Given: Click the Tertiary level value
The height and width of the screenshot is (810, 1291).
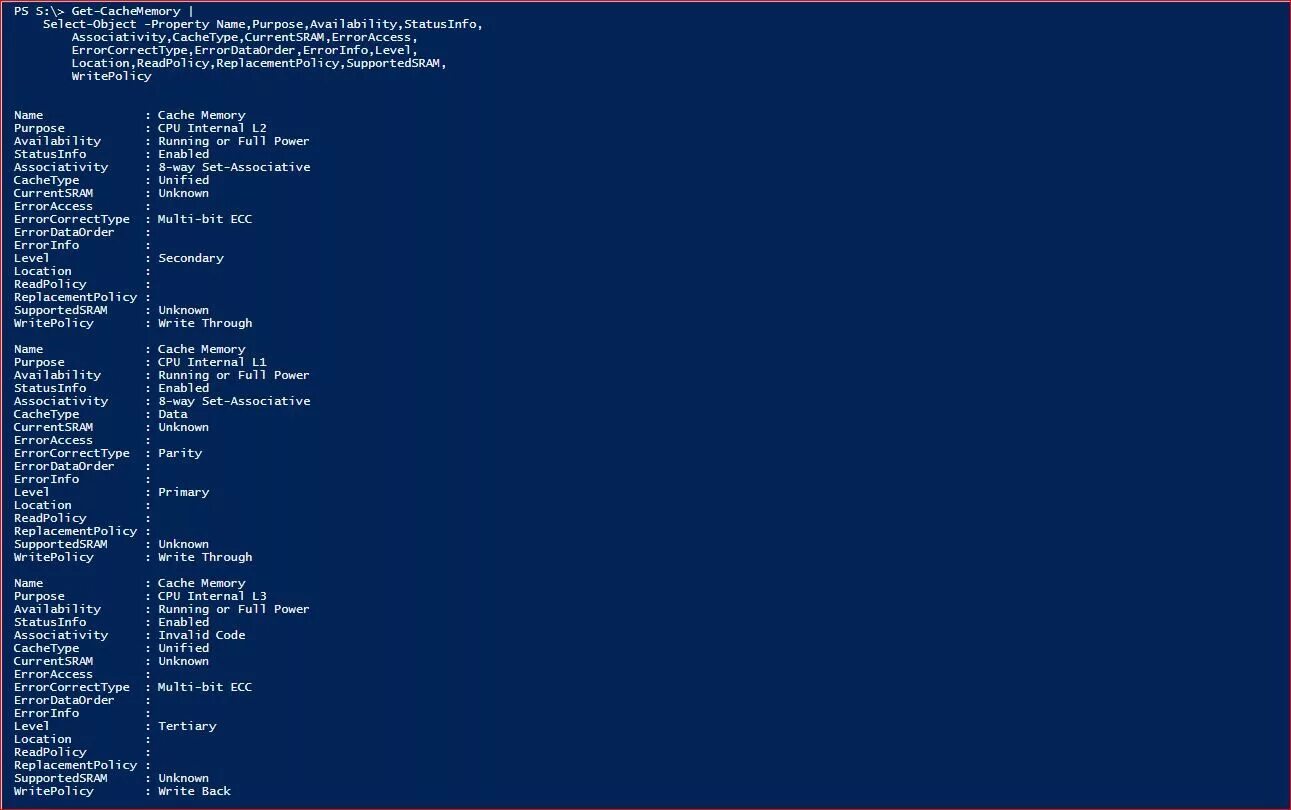Looking at the screenshot, I should click(187, 726).
